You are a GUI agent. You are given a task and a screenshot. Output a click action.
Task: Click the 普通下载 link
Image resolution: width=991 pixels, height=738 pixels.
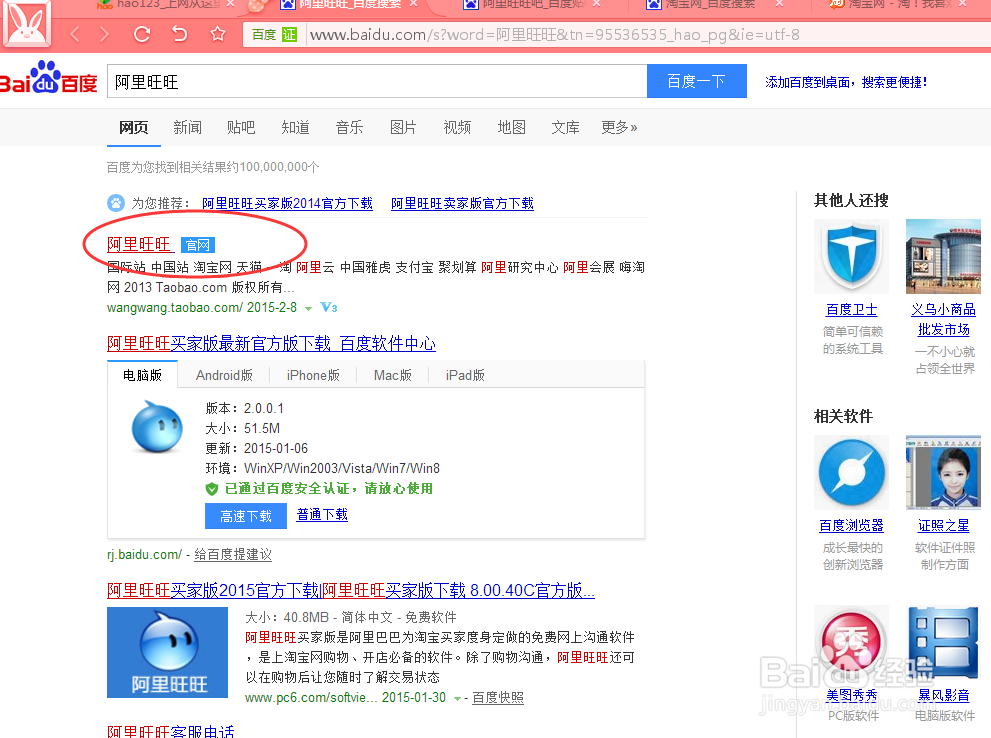pos(322,514)
